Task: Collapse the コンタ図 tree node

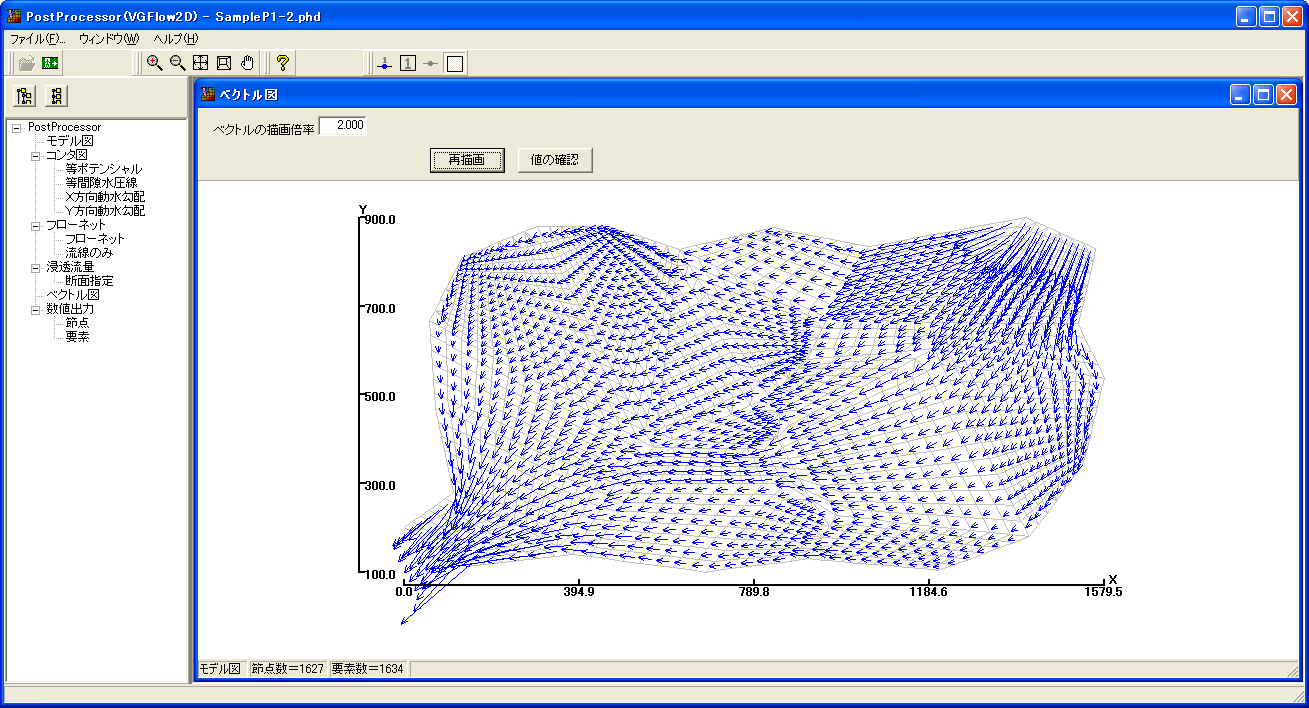Action: pos(35,155)
